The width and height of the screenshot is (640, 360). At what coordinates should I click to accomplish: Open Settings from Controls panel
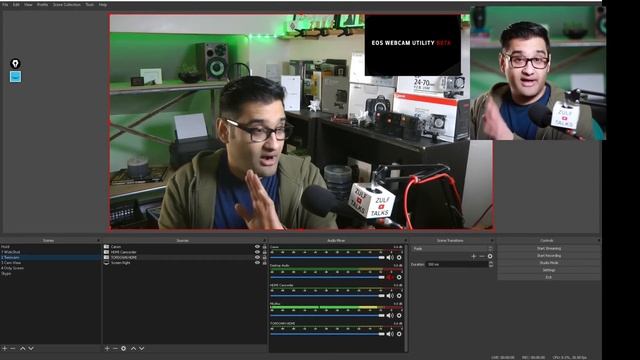[x=549, y=270]
